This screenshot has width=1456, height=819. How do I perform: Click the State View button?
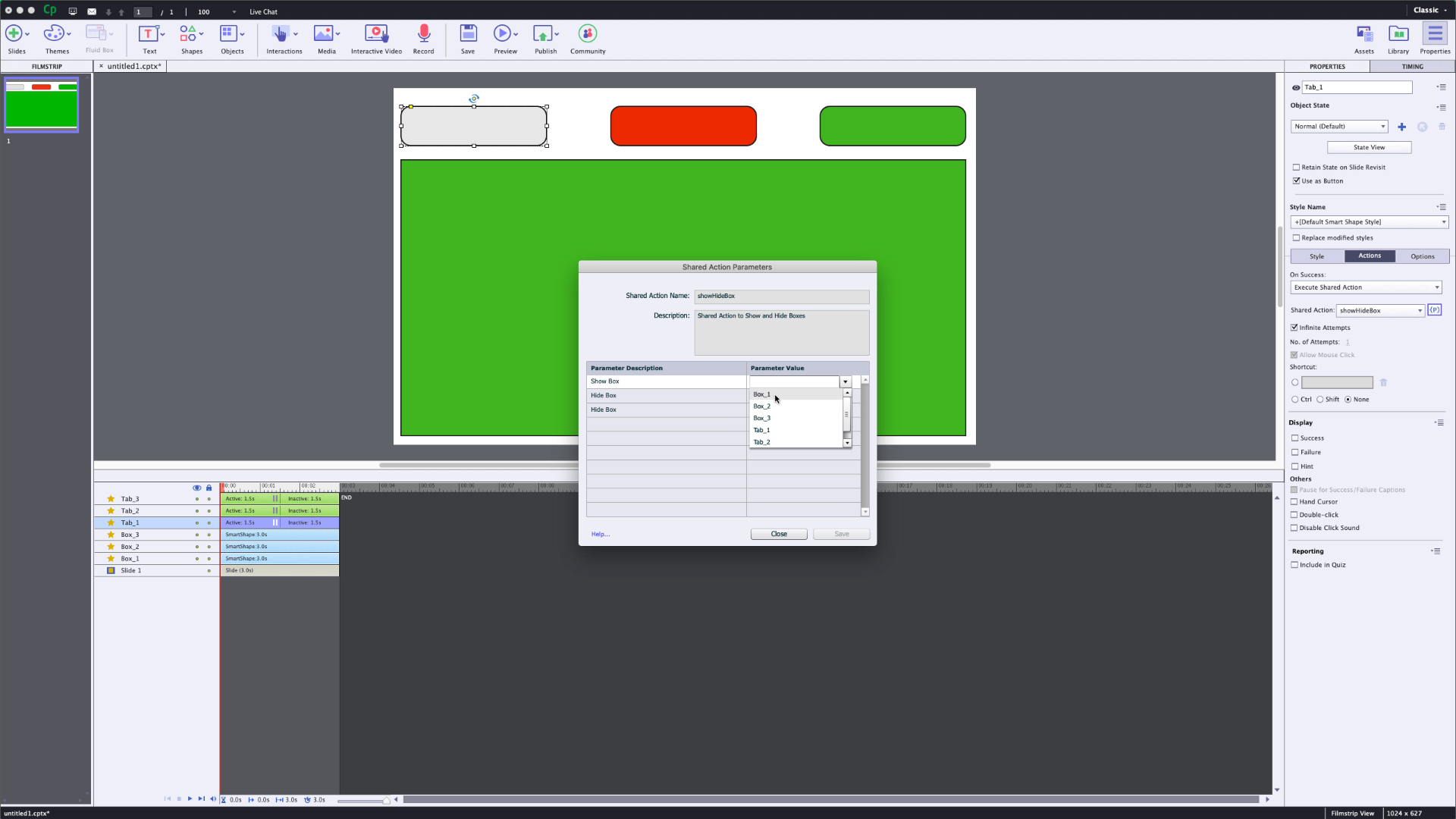(1369, 148)
